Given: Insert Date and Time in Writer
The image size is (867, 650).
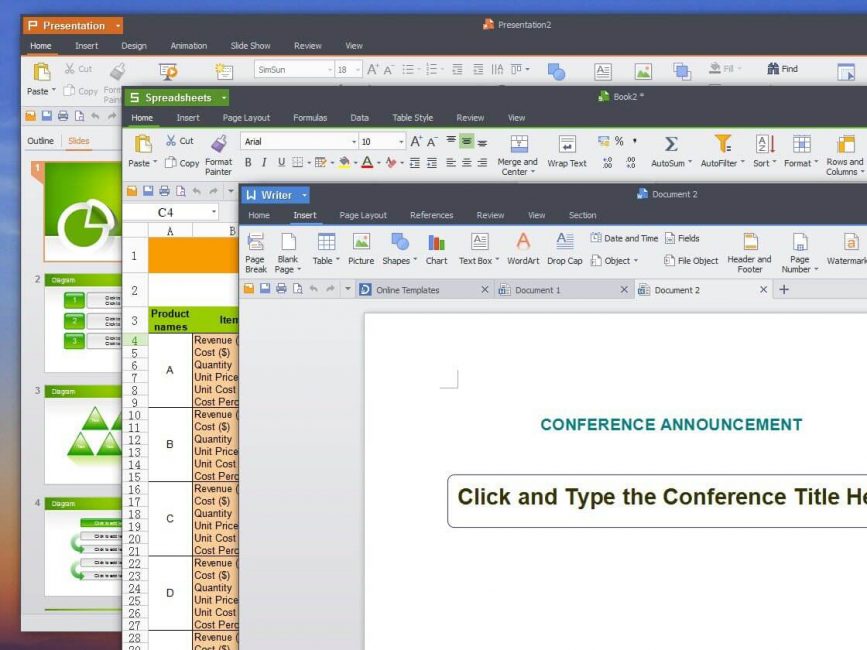Looking at the screenshot, I should [624, 238].
